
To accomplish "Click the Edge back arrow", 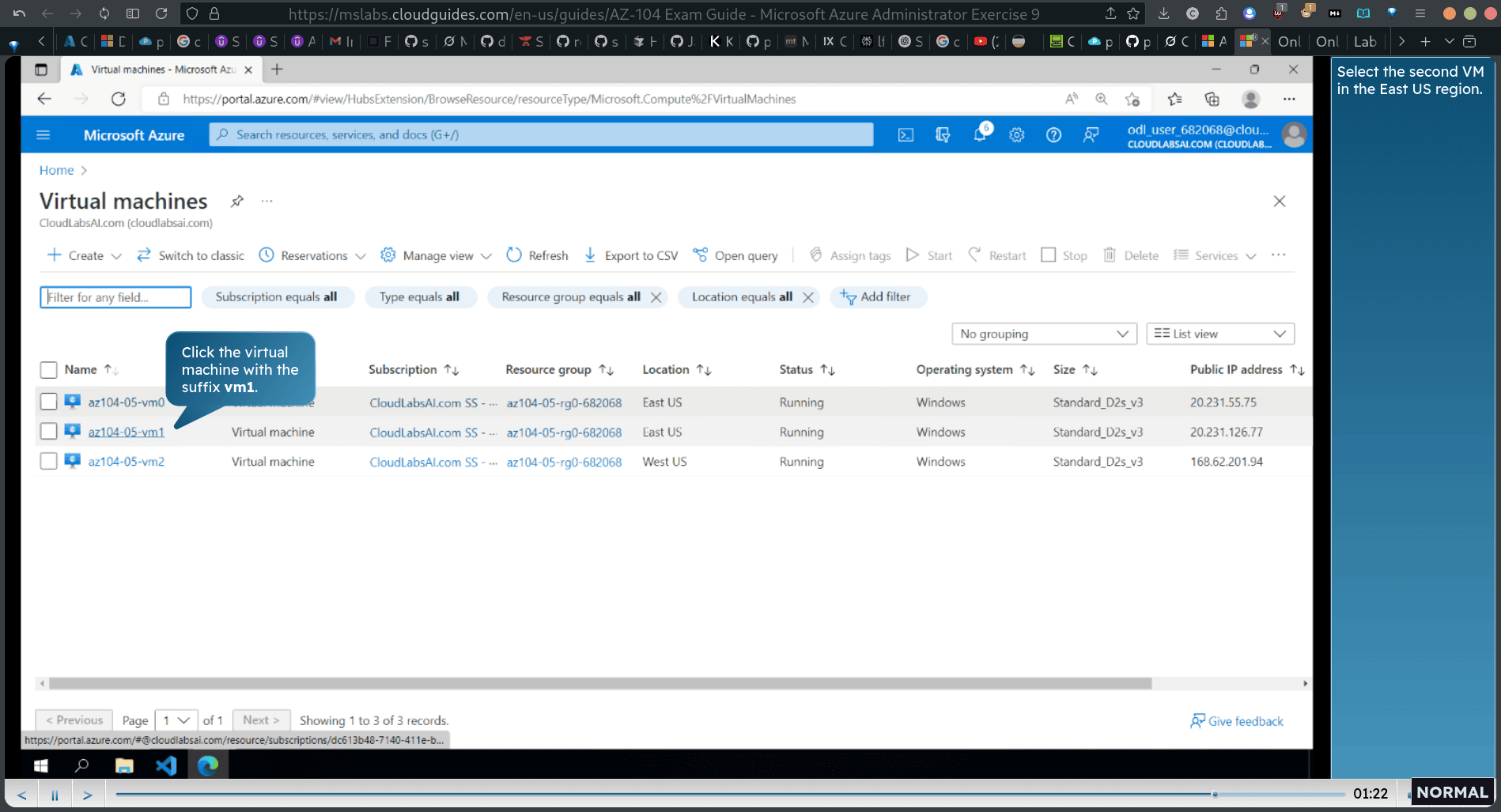I will point(44,99).
